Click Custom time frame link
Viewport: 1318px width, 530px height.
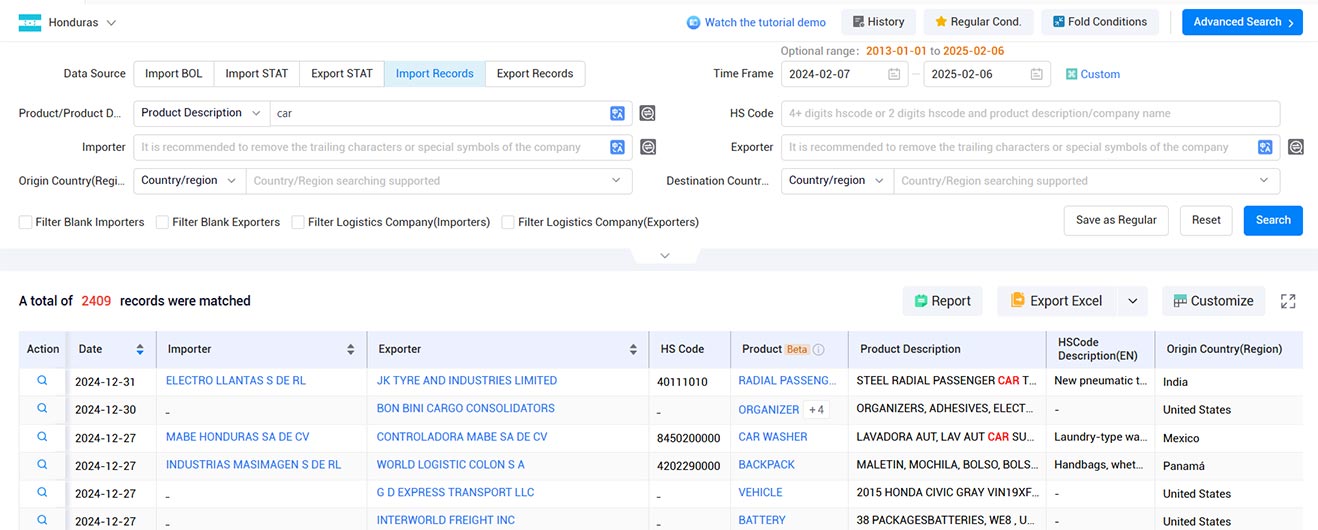click(x=1093, y=74)
